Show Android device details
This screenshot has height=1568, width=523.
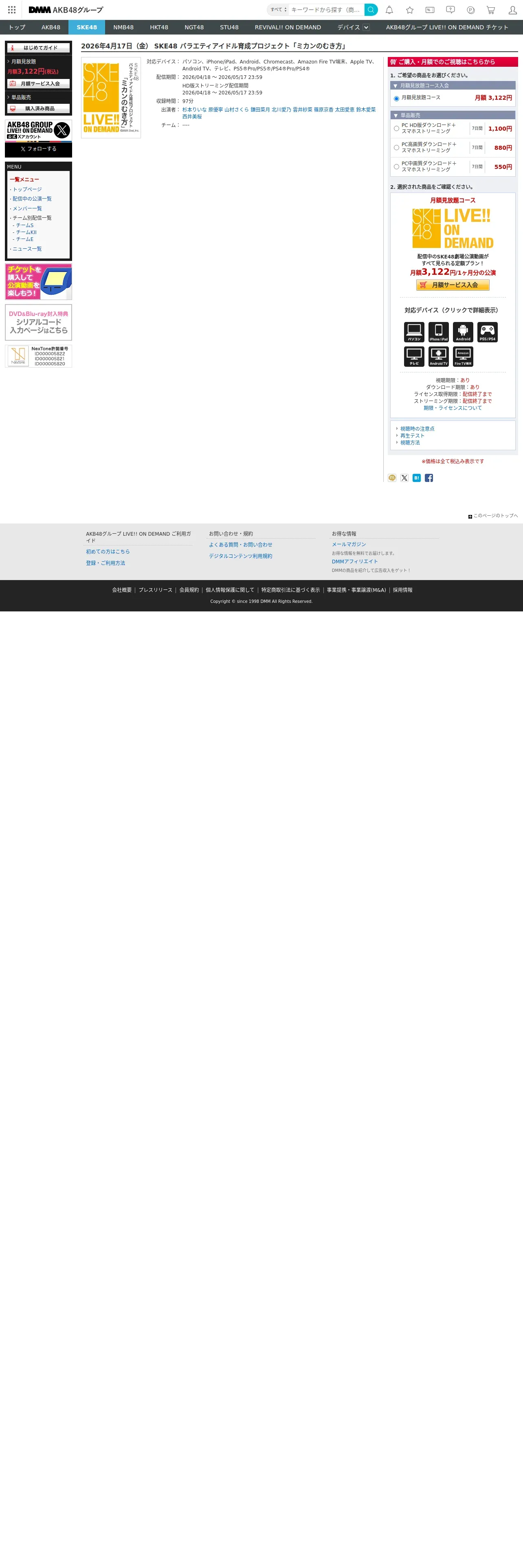(x=464, y=332)
